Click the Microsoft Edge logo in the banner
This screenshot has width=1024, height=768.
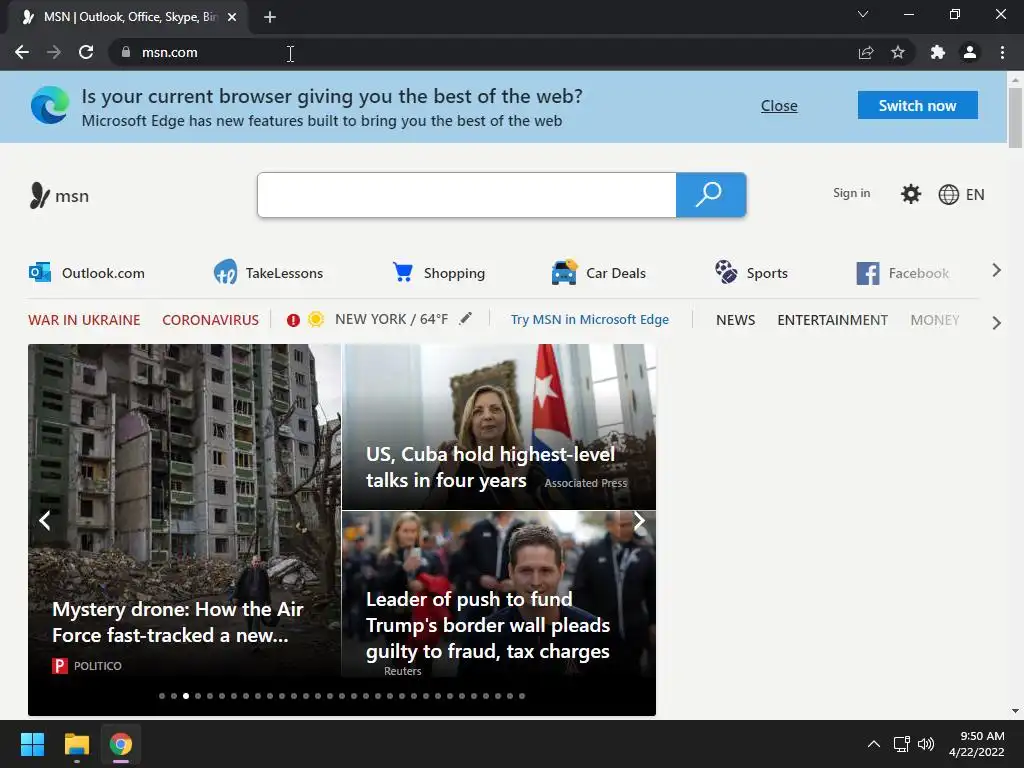50,105
